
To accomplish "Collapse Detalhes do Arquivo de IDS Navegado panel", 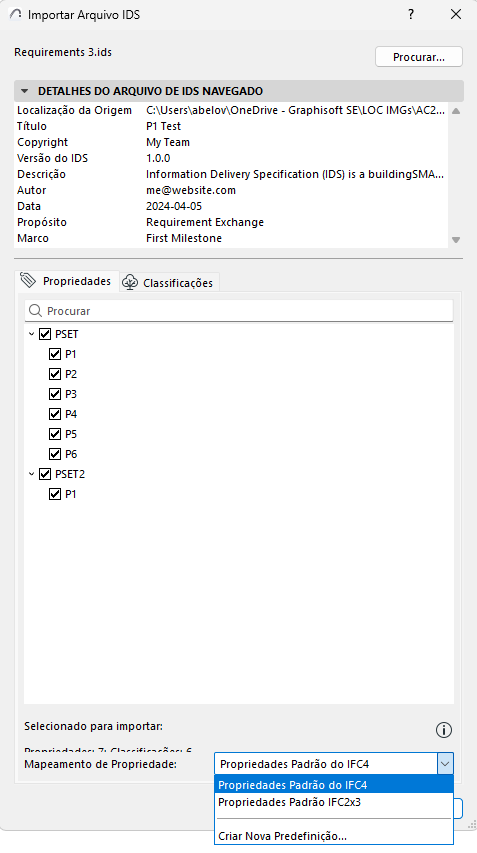I will coord(24,91).
